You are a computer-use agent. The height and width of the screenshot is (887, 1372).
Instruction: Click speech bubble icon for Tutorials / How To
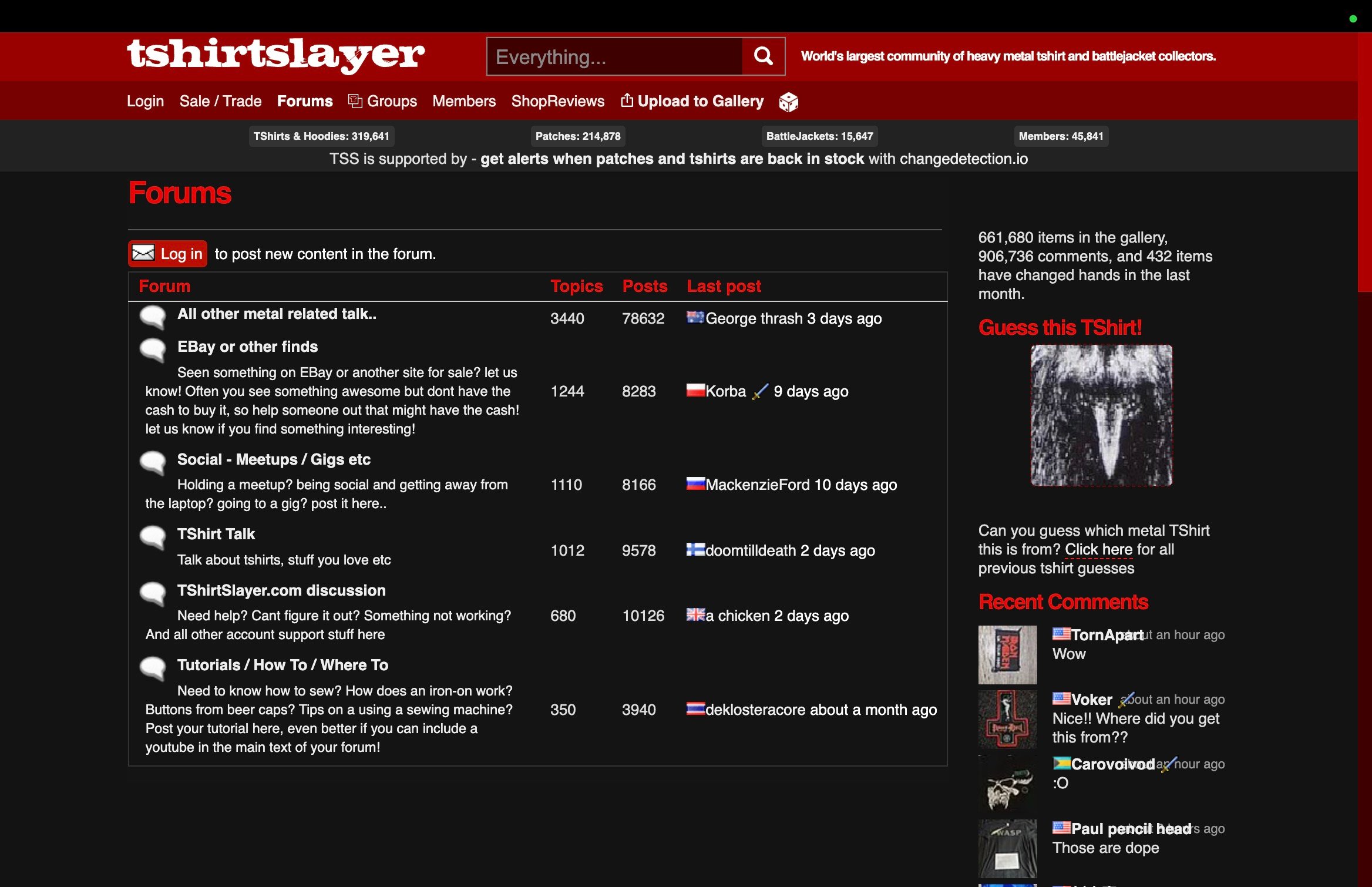point(153,668)
